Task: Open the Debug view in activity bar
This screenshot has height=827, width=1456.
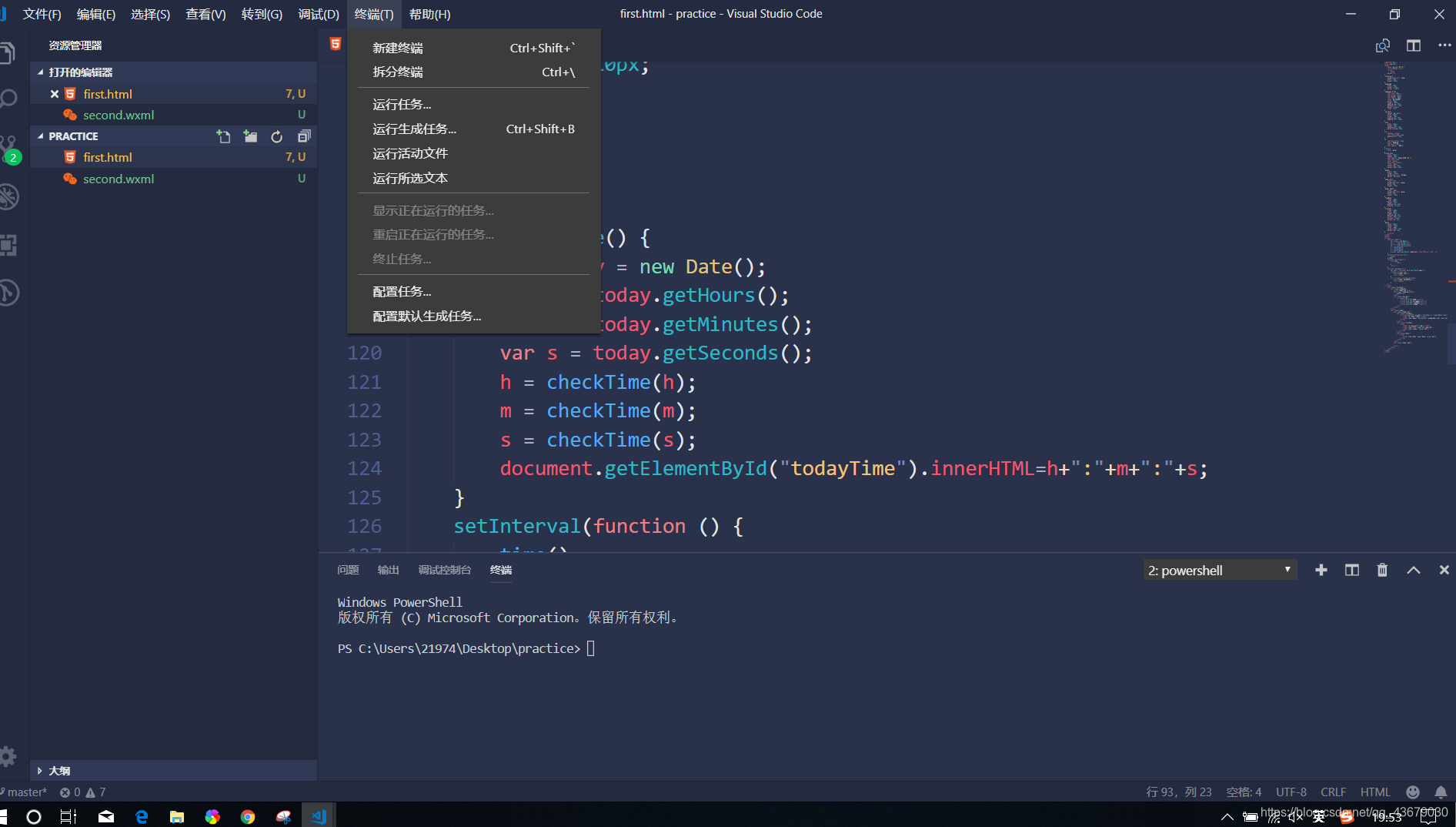Action: pos(8,196)
